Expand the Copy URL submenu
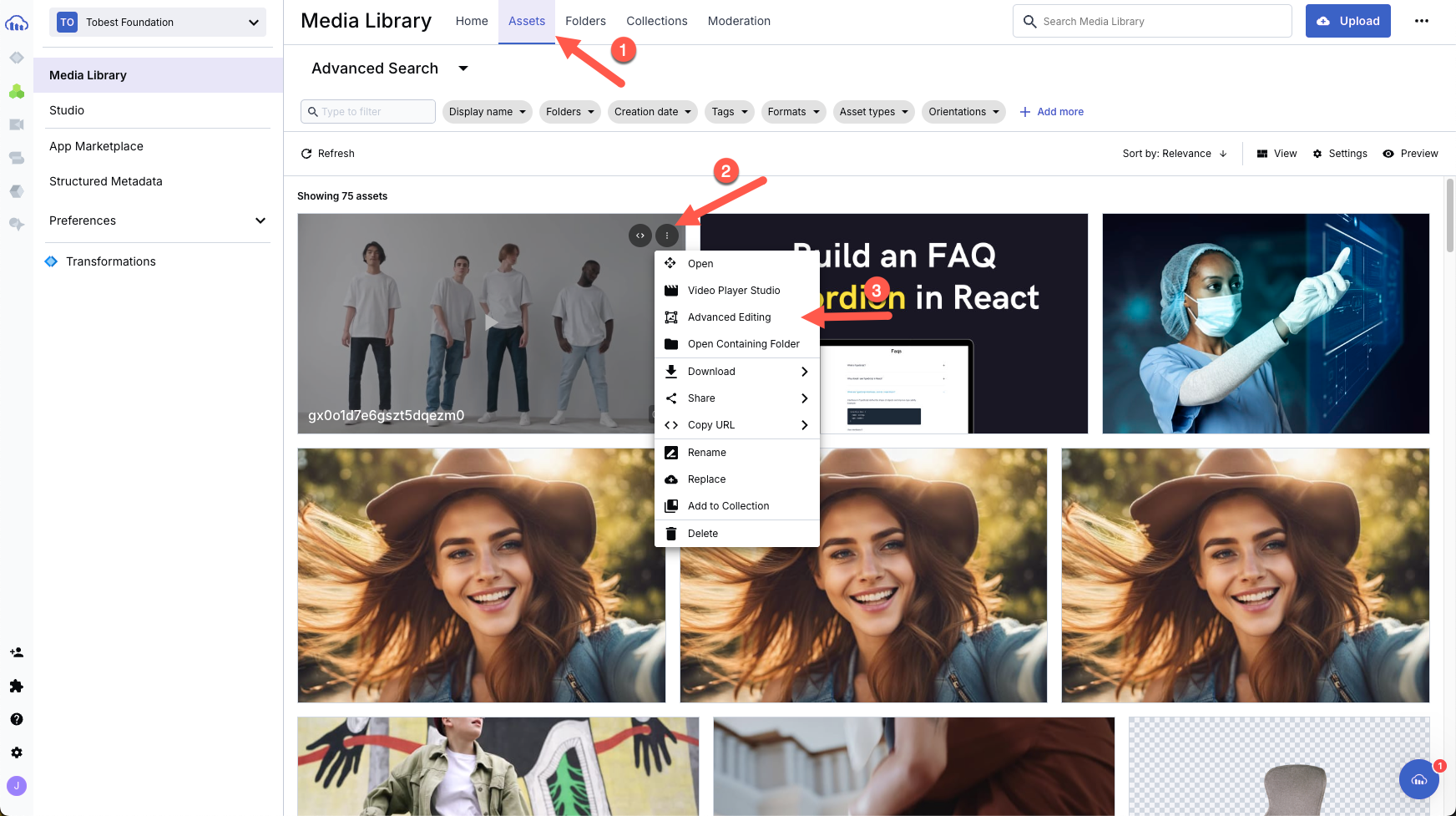 click(x=737, y=425)
